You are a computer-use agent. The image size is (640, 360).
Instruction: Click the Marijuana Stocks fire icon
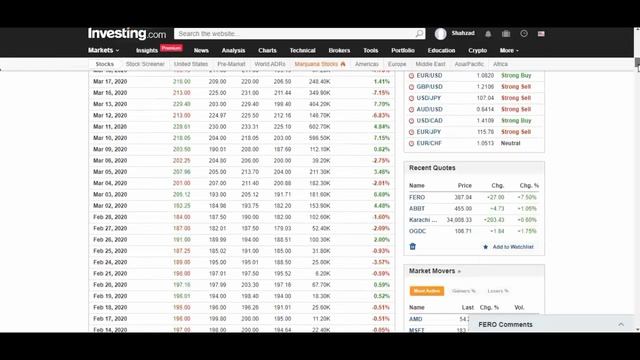pos(343,64)
